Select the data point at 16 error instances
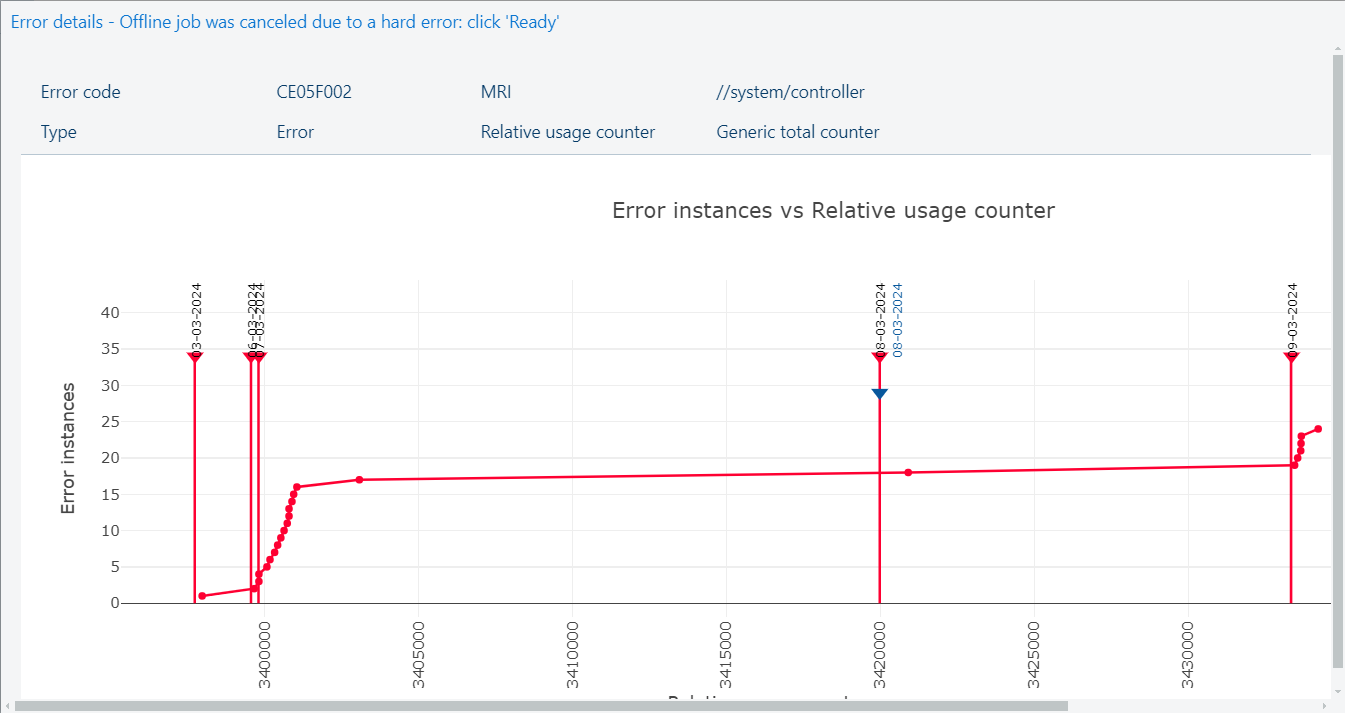The width and height of the screenshot is (1345, 713). pos(297,487)
